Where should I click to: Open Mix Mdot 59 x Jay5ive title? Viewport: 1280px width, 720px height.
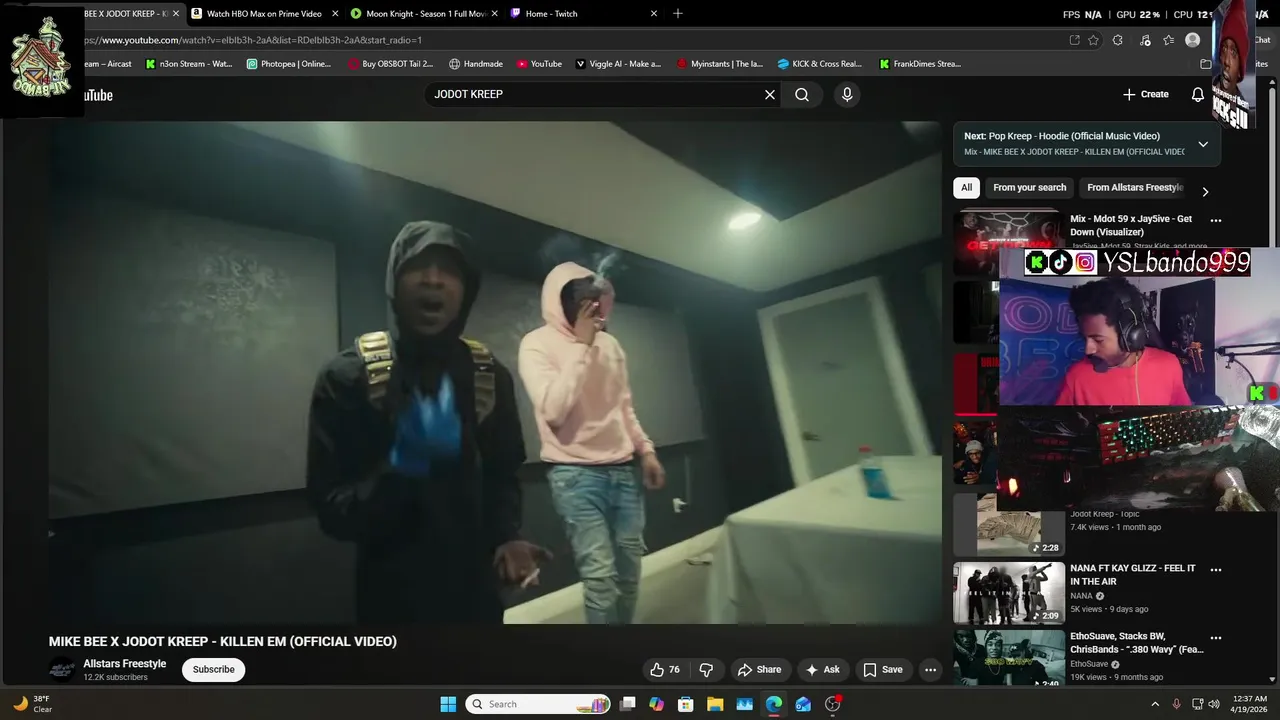[1131, 225]
